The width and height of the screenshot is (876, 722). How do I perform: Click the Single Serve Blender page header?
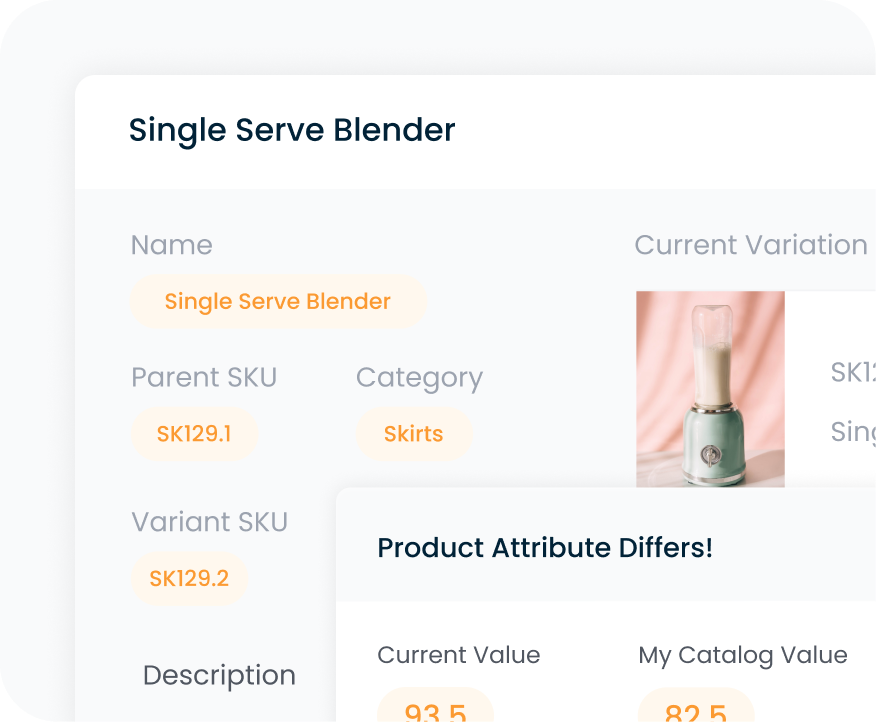click(291, 130)
